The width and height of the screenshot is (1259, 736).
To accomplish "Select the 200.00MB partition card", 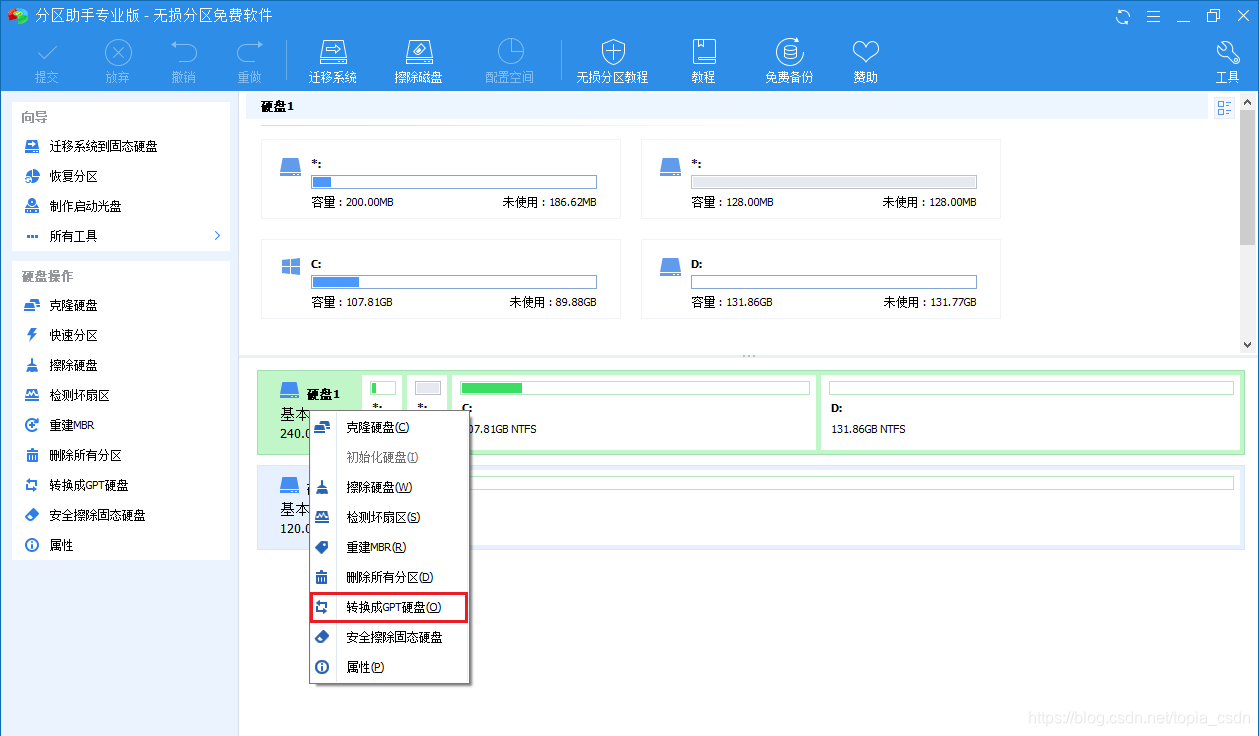I will click(x=441, y=179).
